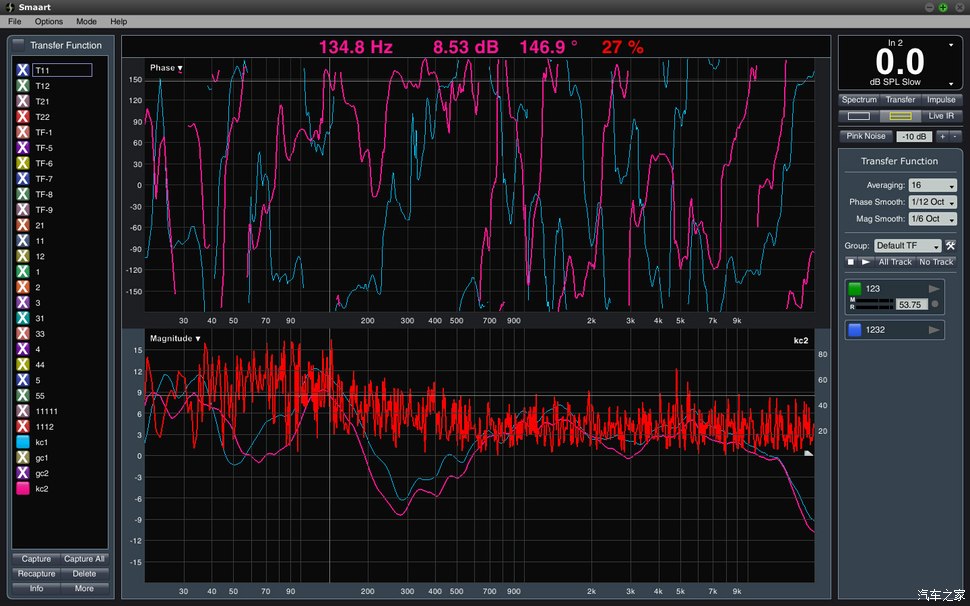Select the split two-pane view layout icon

900,116
